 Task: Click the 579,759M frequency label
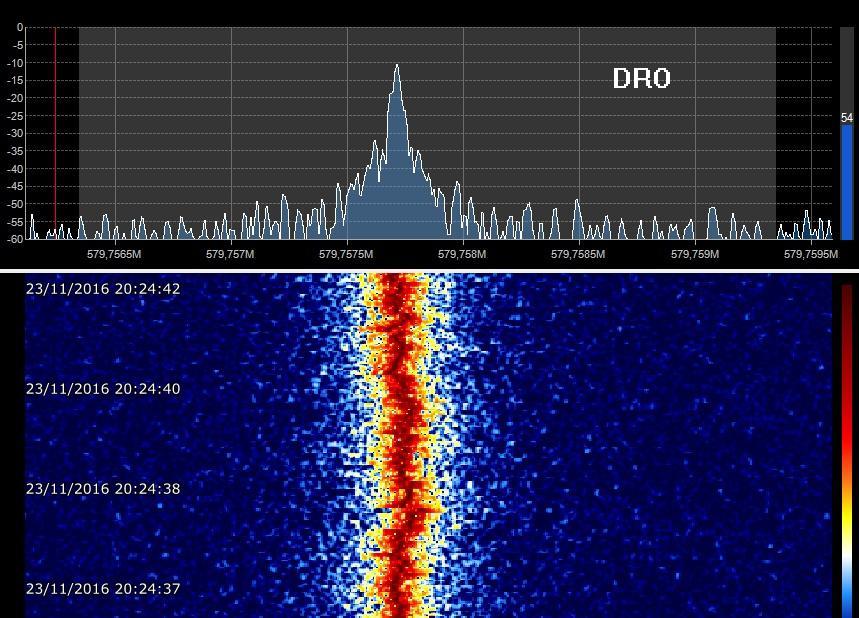(695, 255)
